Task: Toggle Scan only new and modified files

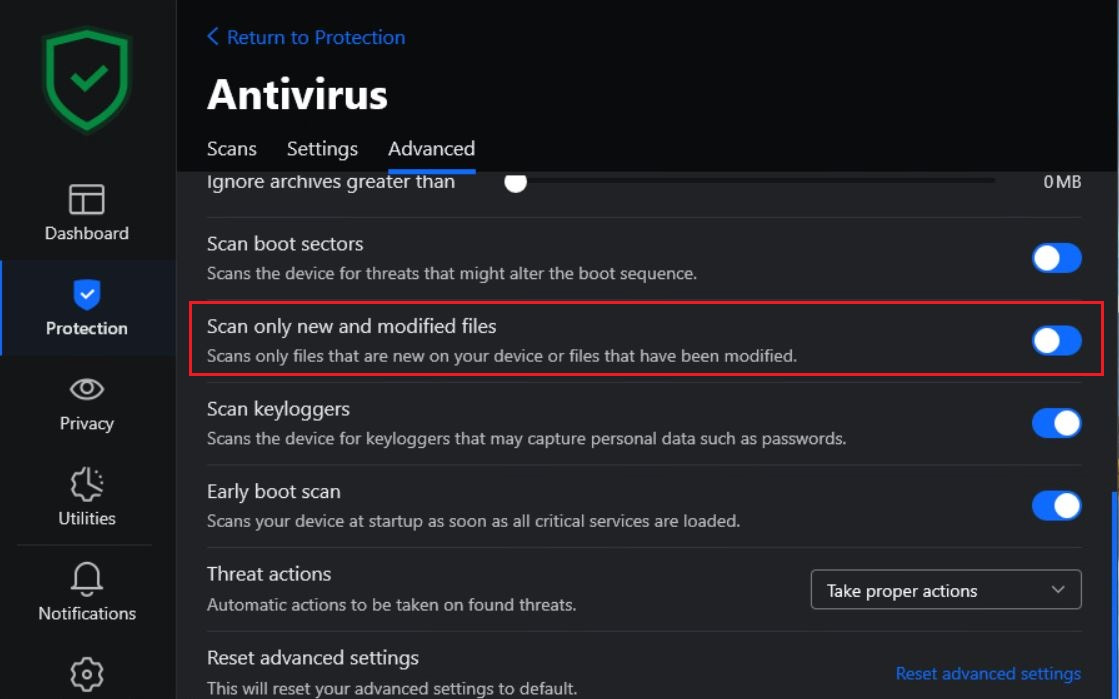Action: tap(1056, 341)
